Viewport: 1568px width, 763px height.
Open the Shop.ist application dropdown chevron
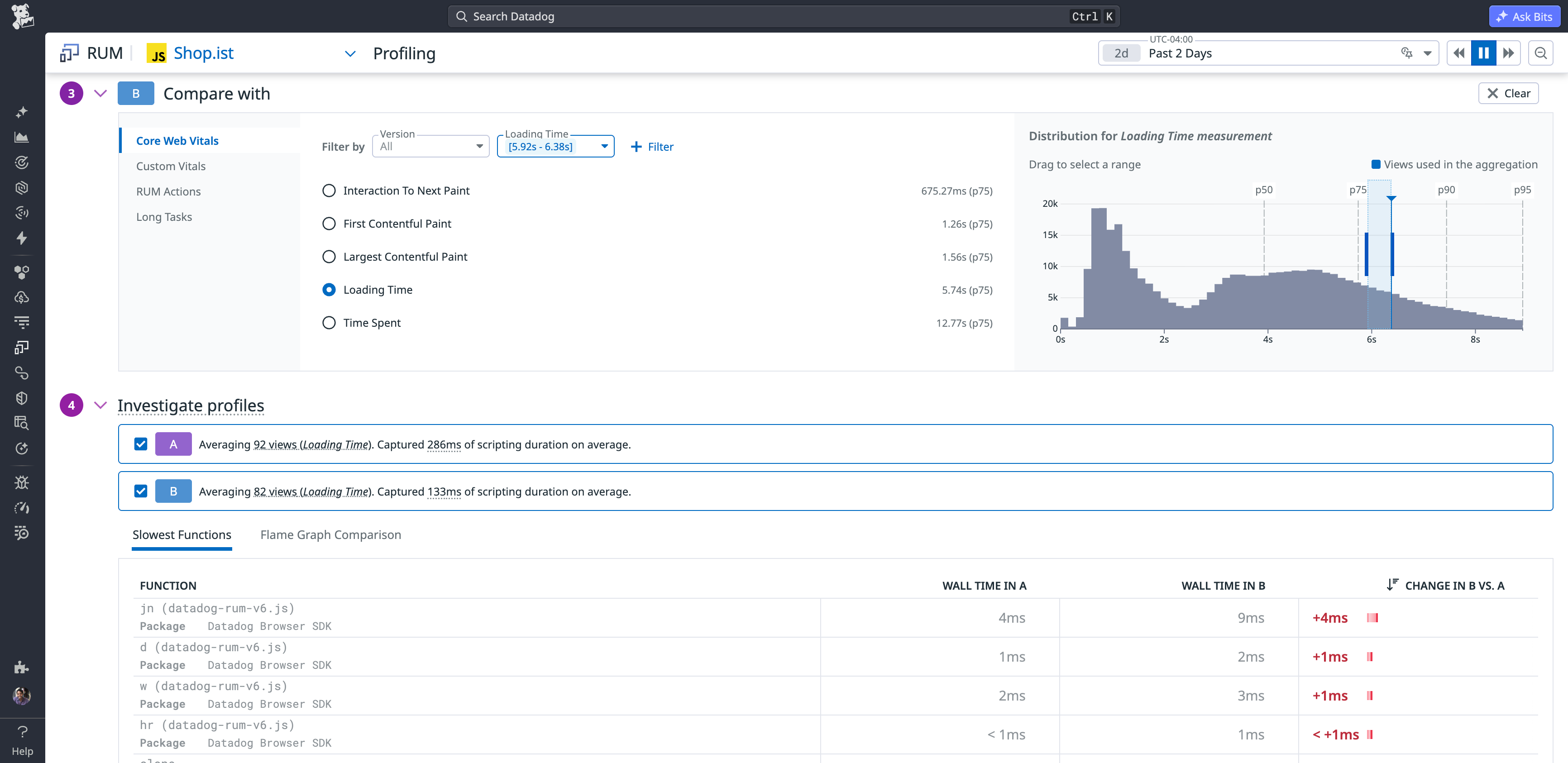(x=350, y=53)
